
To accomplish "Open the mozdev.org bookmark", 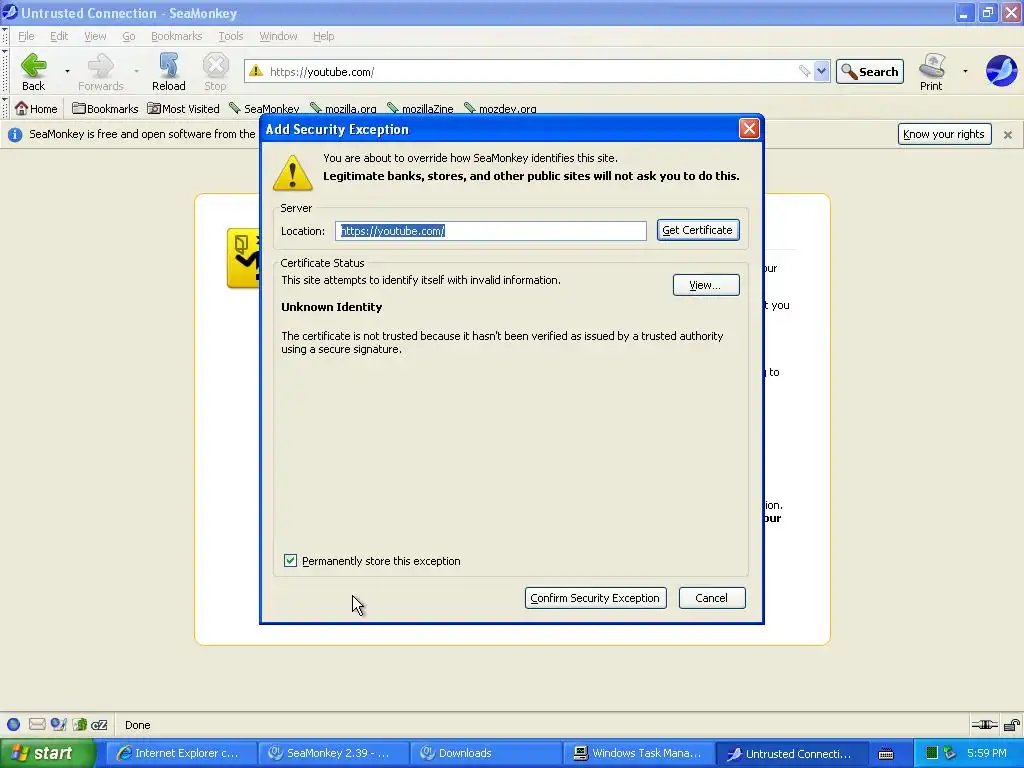I will 500,108.
